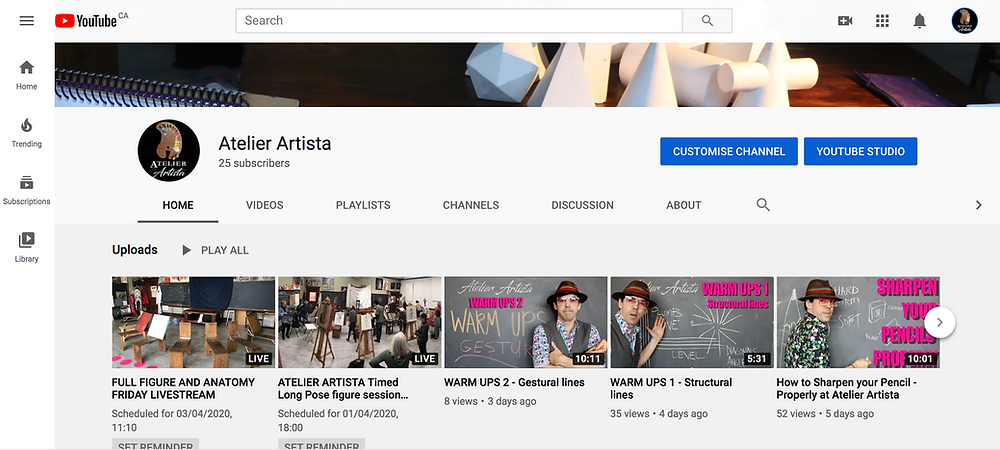Click title 'How to Sharpen your Pencil'
Image resolution: width=1000 pixels, height=450 pixels.
(x=846, y=389)
